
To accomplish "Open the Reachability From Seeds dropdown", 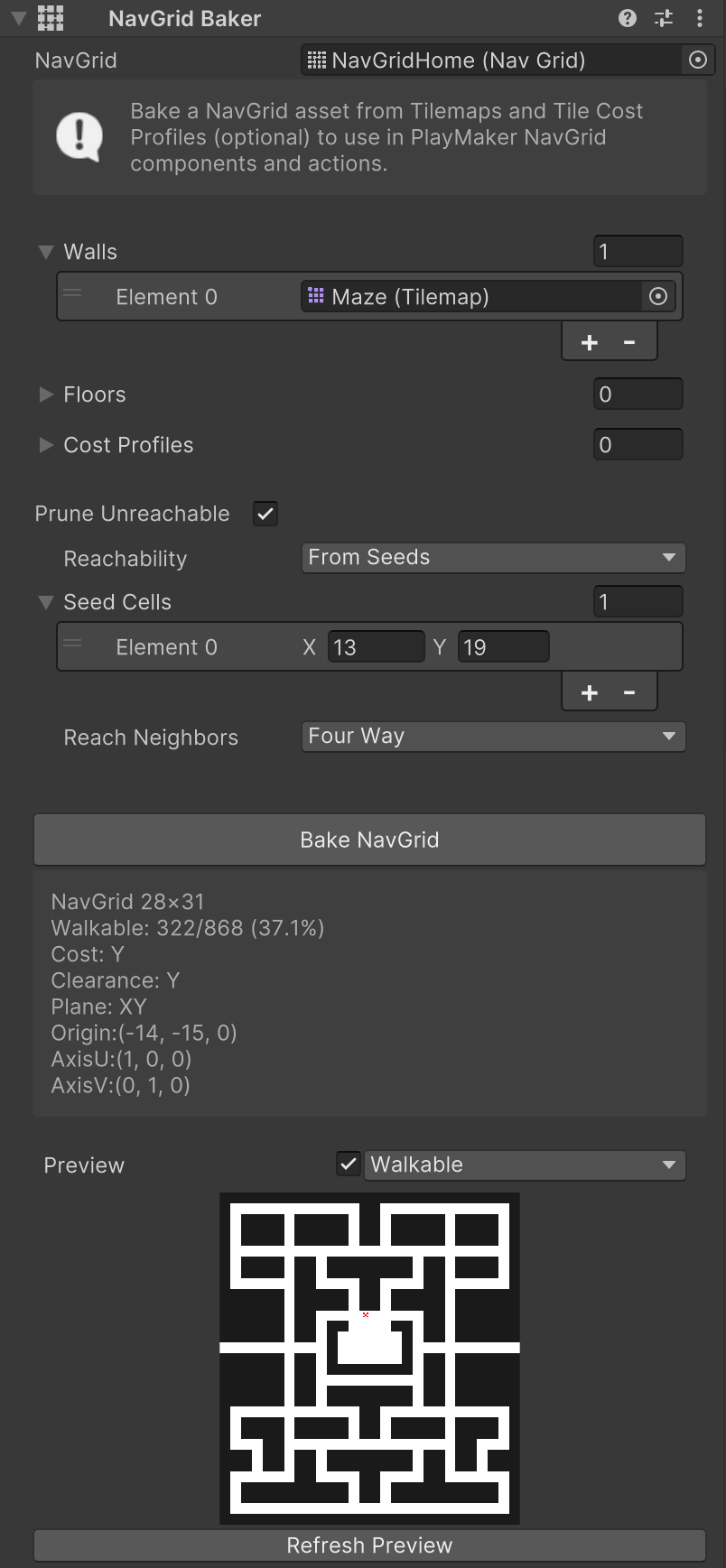I will tap(493, 557).
